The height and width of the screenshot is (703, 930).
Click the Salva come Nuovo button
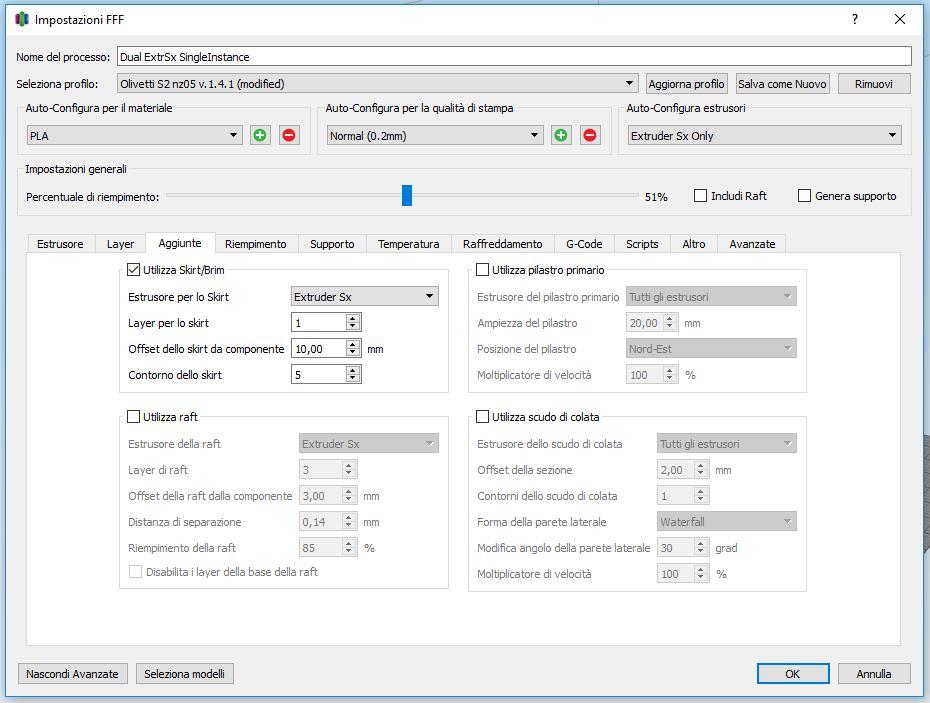782,84
